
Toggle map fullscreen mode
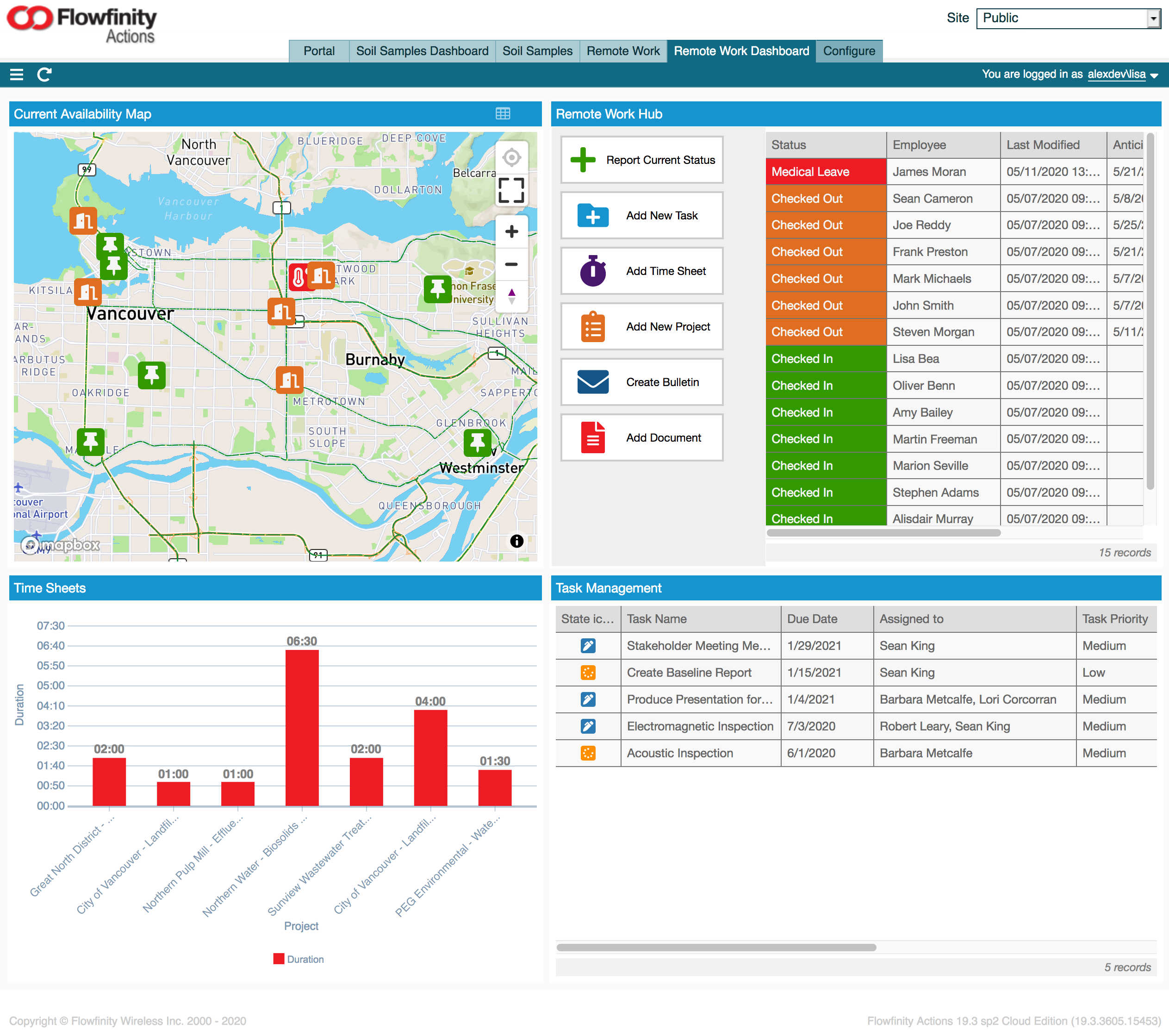(x=511, y=191)
